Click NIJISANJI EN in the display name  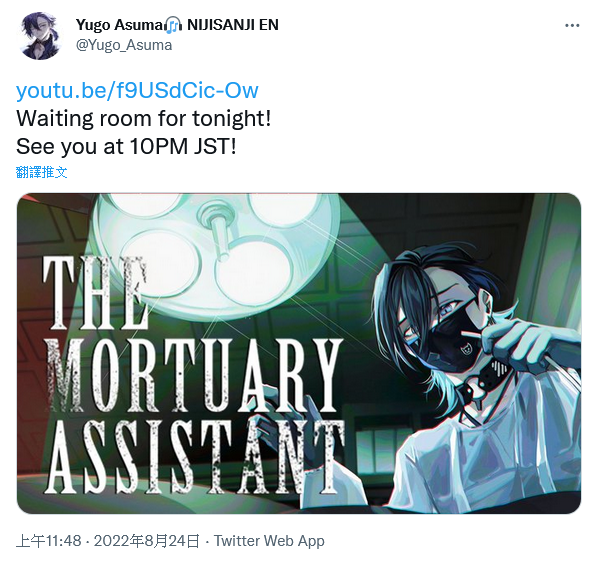click(x=233, y=25)
